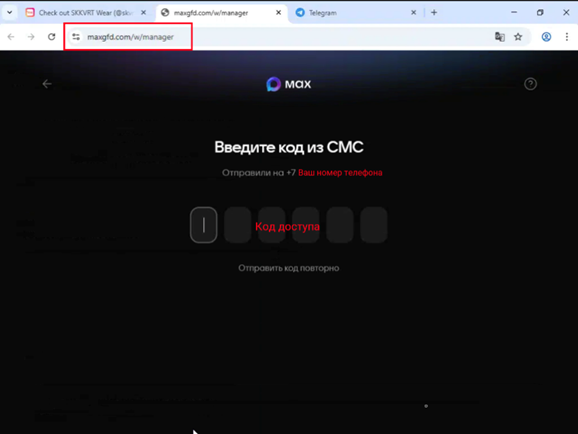This screenshot has width=578, height=434.
Task: Close the maxgfd.com/w/manager tab
Action: tap(279, 13)
